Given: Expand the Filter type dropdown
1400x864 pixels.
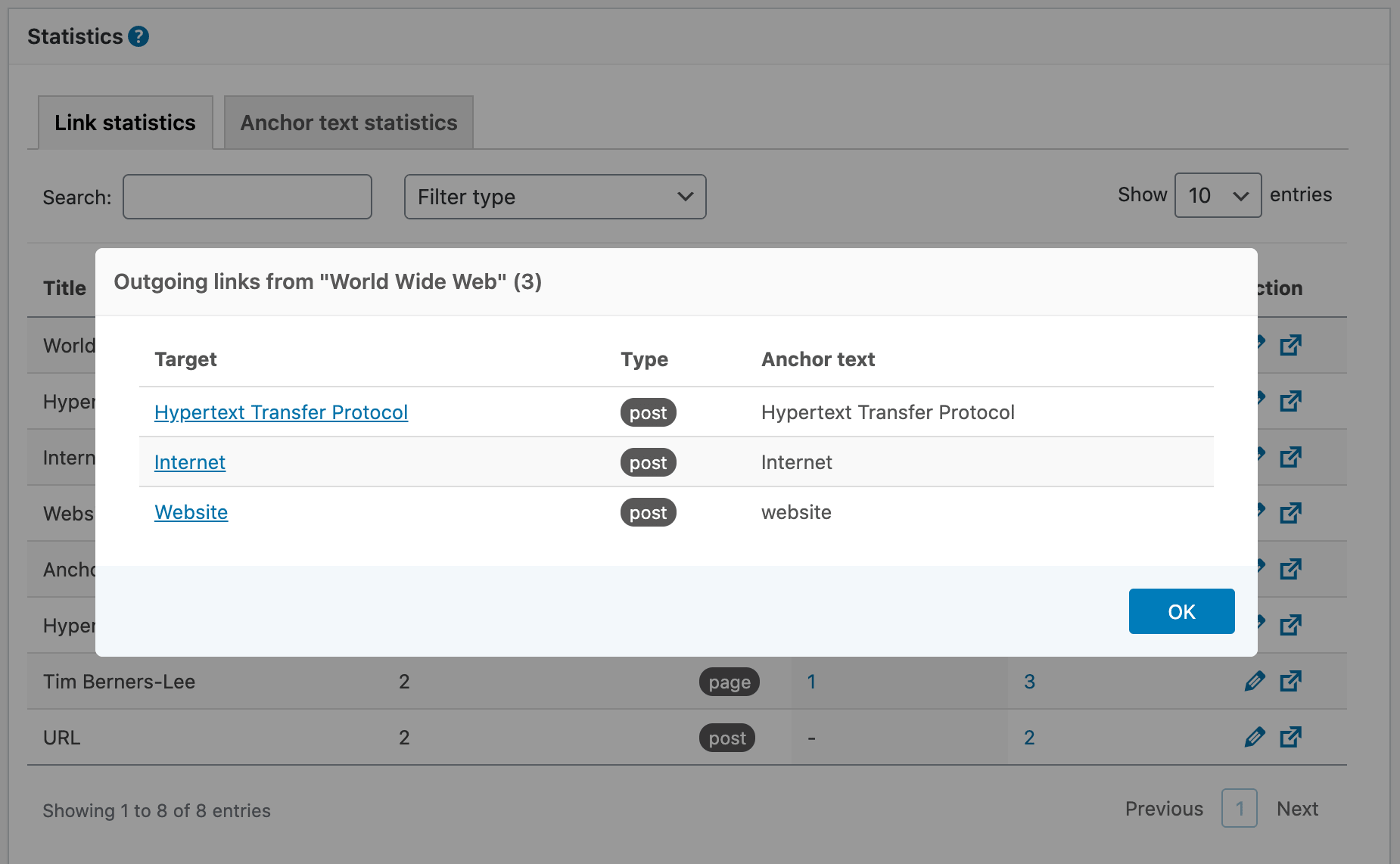Looking at the screenshot, I should [x=555, y=197].
